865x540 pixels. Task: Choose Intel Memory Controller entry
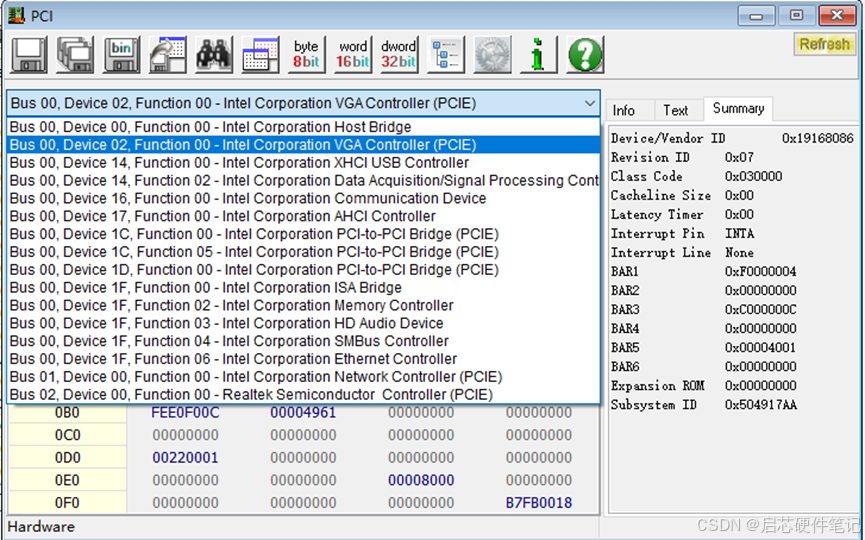point(303,305)
